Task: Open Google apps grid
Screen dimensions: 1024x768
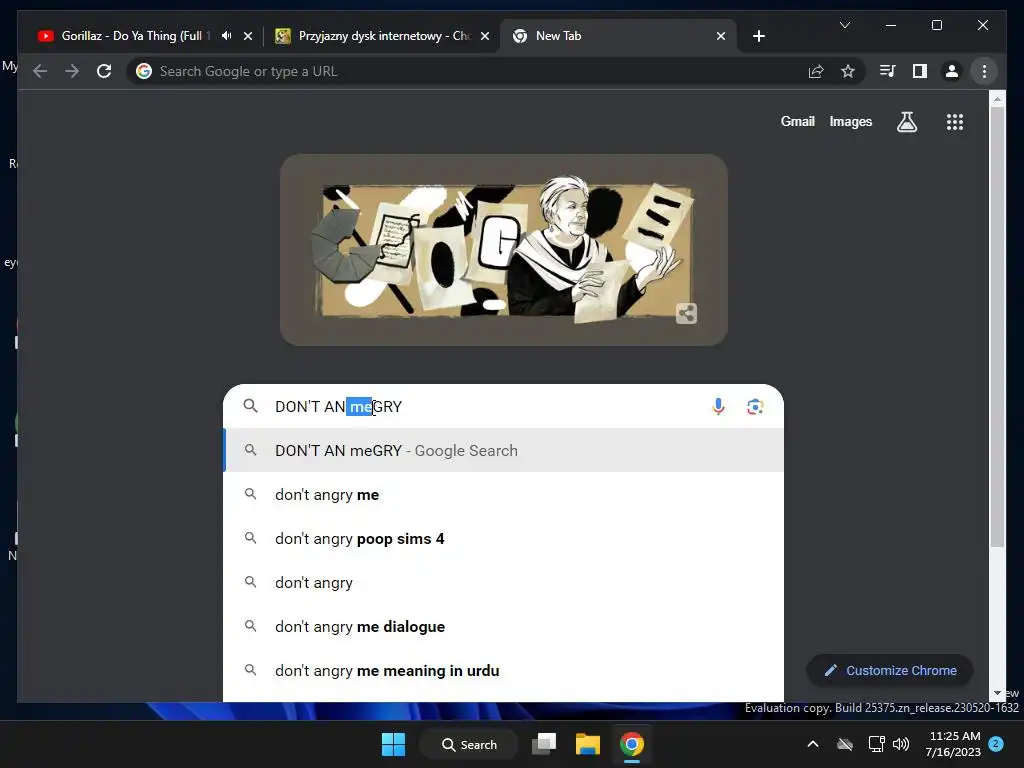Action: pos(955,121)
